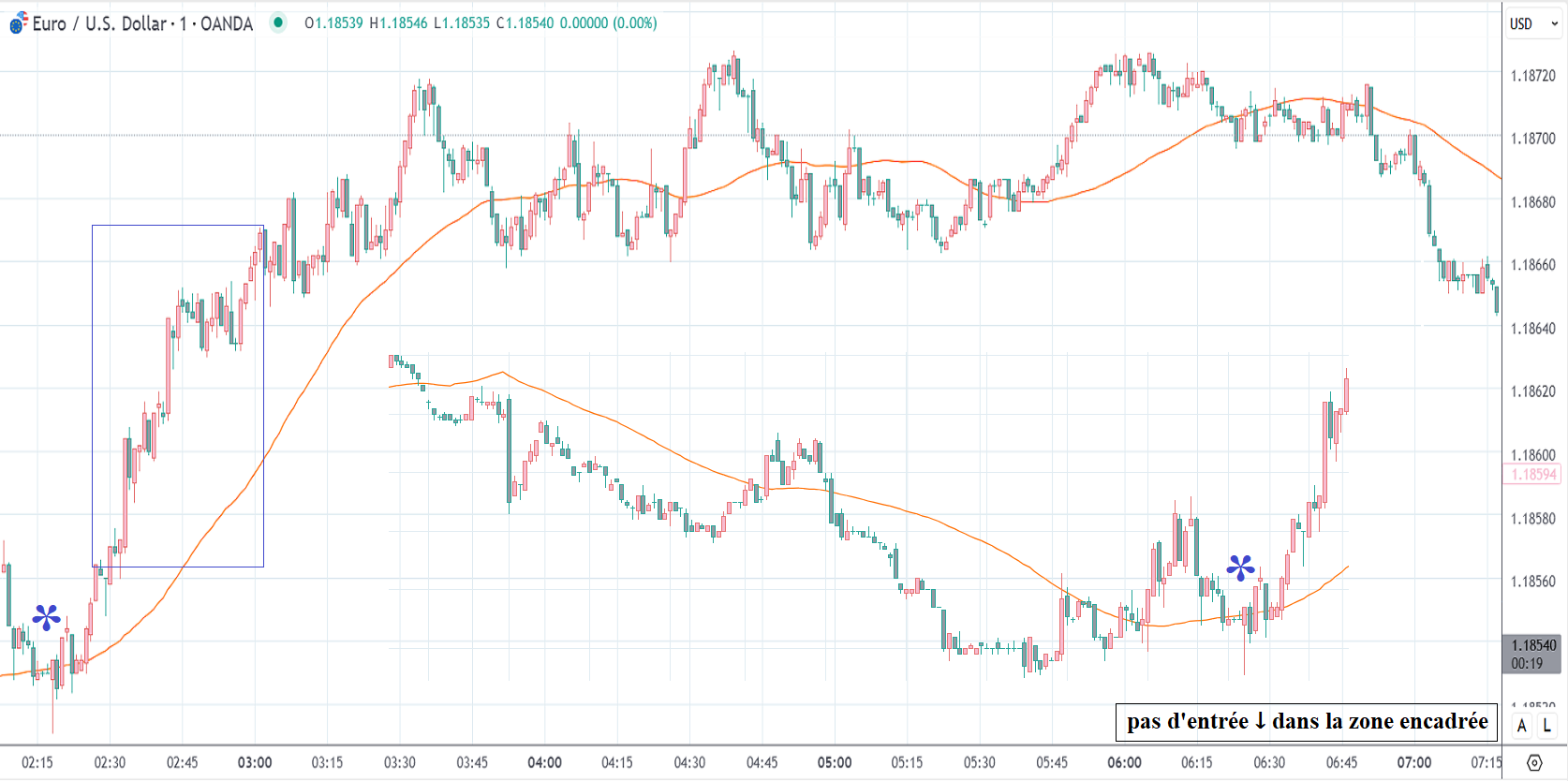Select the low value L1.18535
Image resolution: width=1568 pixels, height=781 pixels.
pyautogui.click(x=462, y=23)
